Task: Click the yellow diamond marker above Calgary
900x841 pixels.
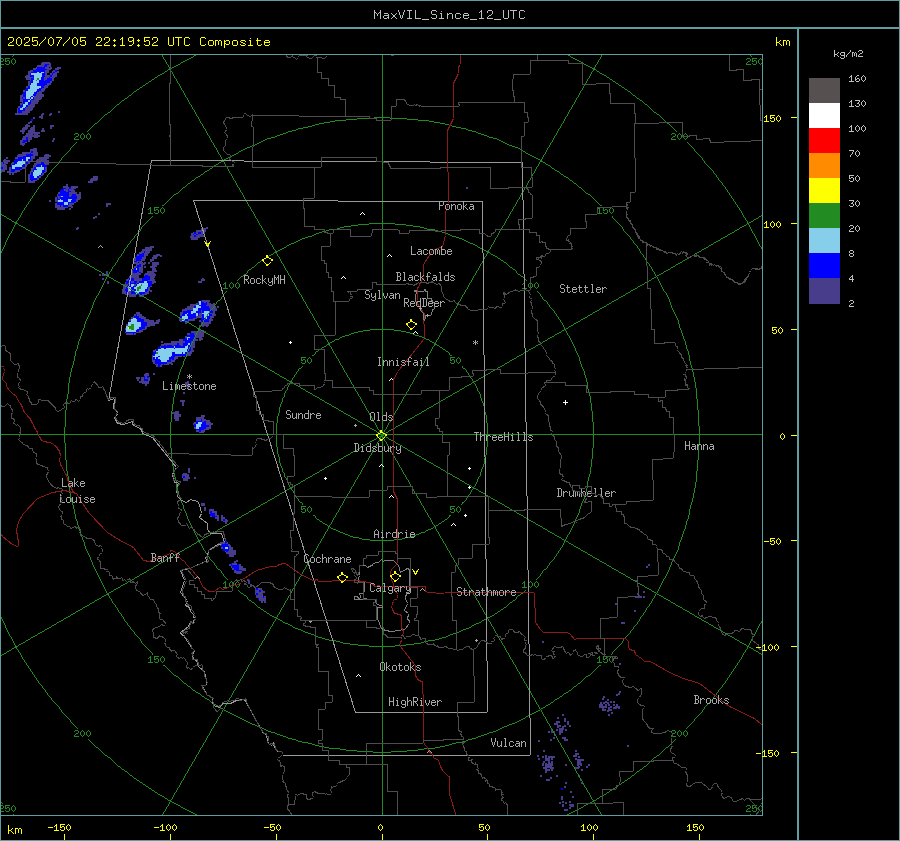Action: [x=395, y=576]
